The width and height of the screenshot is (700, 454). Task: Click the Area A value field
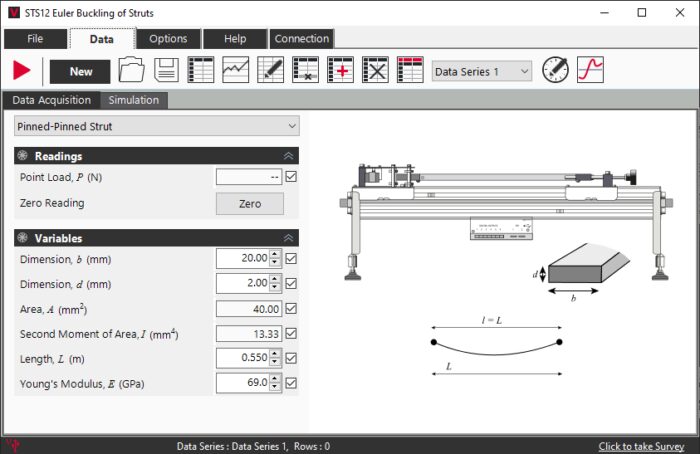click(249, 308)
